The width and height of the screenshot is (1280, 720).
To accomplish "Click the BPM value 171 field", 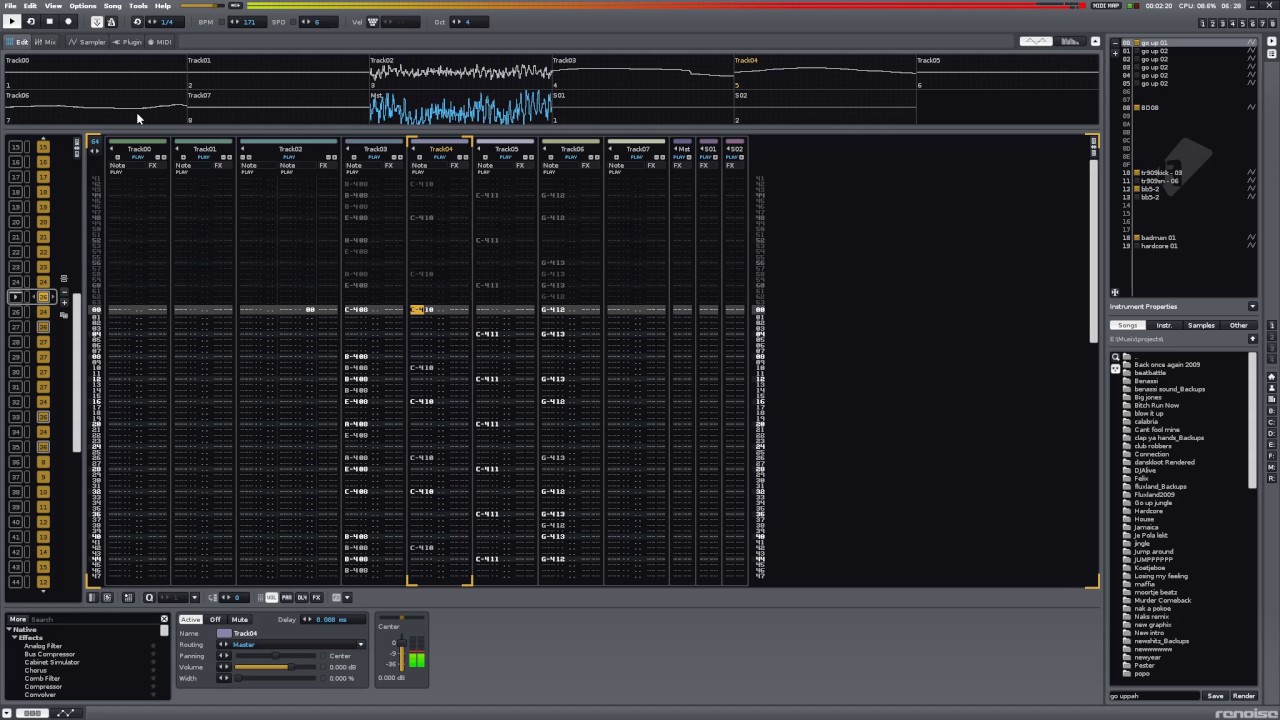I will [248, 22].
